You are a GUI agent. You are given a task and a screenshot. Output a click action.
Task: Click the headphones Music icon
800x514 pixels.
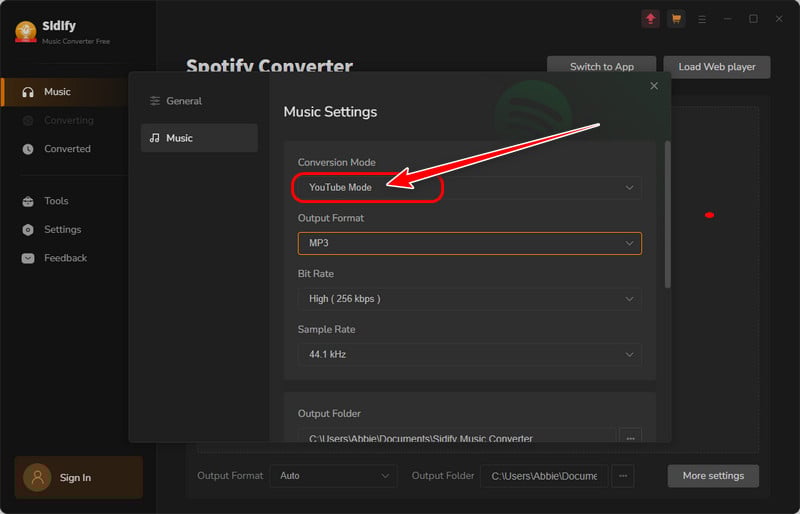28,92
